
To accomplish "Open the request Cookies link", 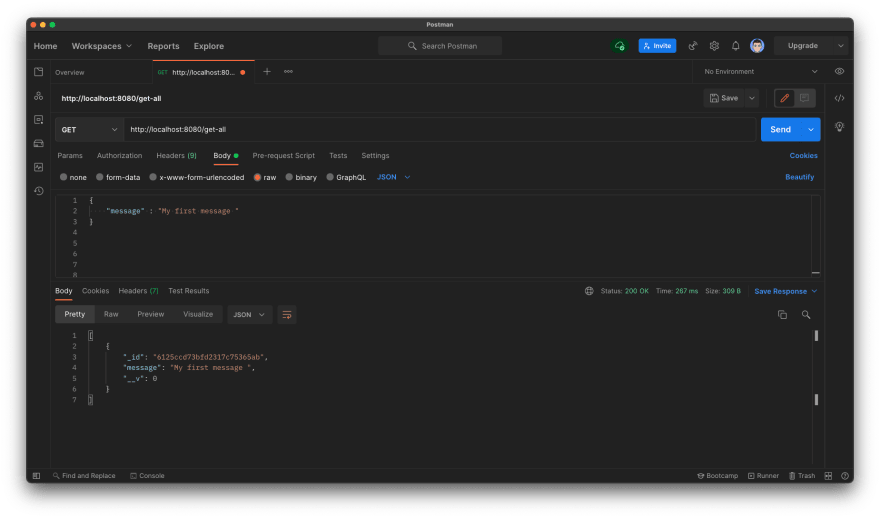I will 804,156.
